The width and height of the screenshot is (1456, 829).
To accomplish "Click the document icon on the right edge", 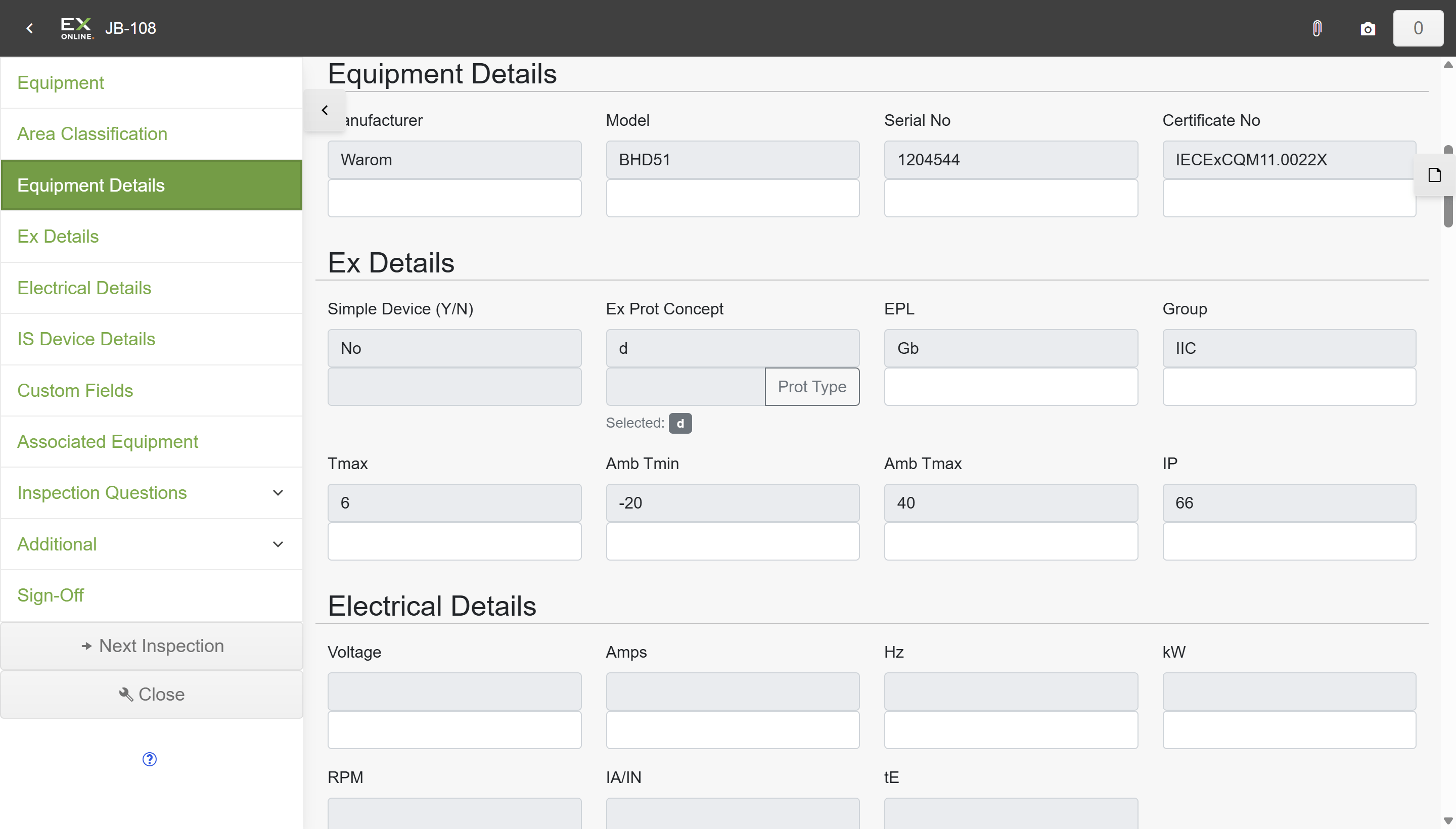I will tap(1435, 175).
